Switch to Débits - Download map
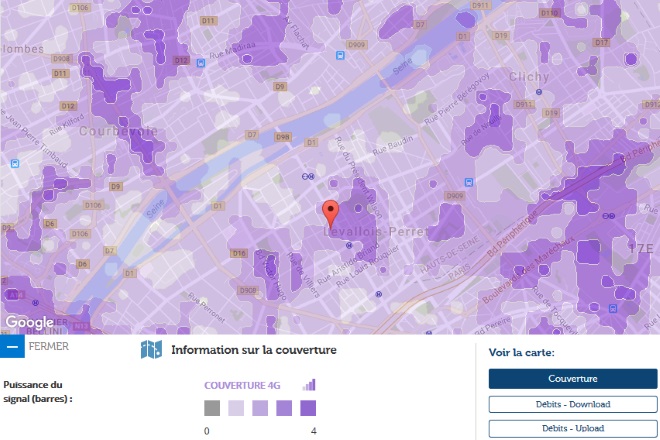This screenshot has height=440, width=660. pyautogui.click(x=573, y=404)
